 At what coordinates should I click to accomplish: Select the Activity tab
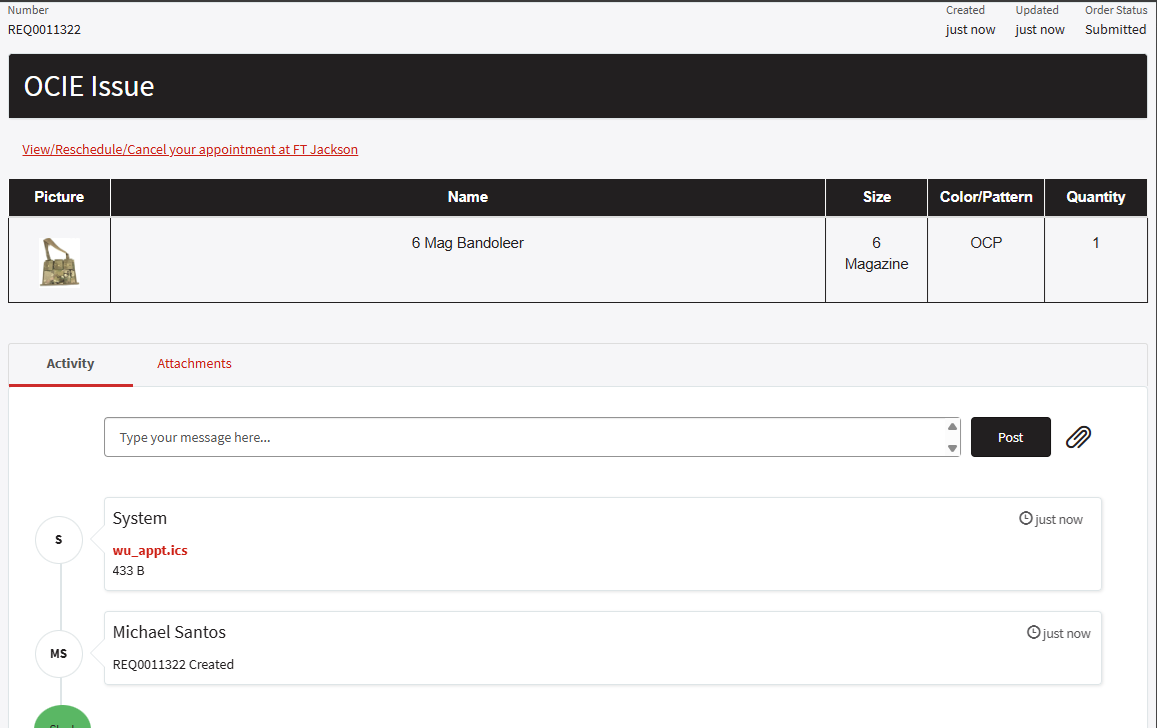point(70,364)
